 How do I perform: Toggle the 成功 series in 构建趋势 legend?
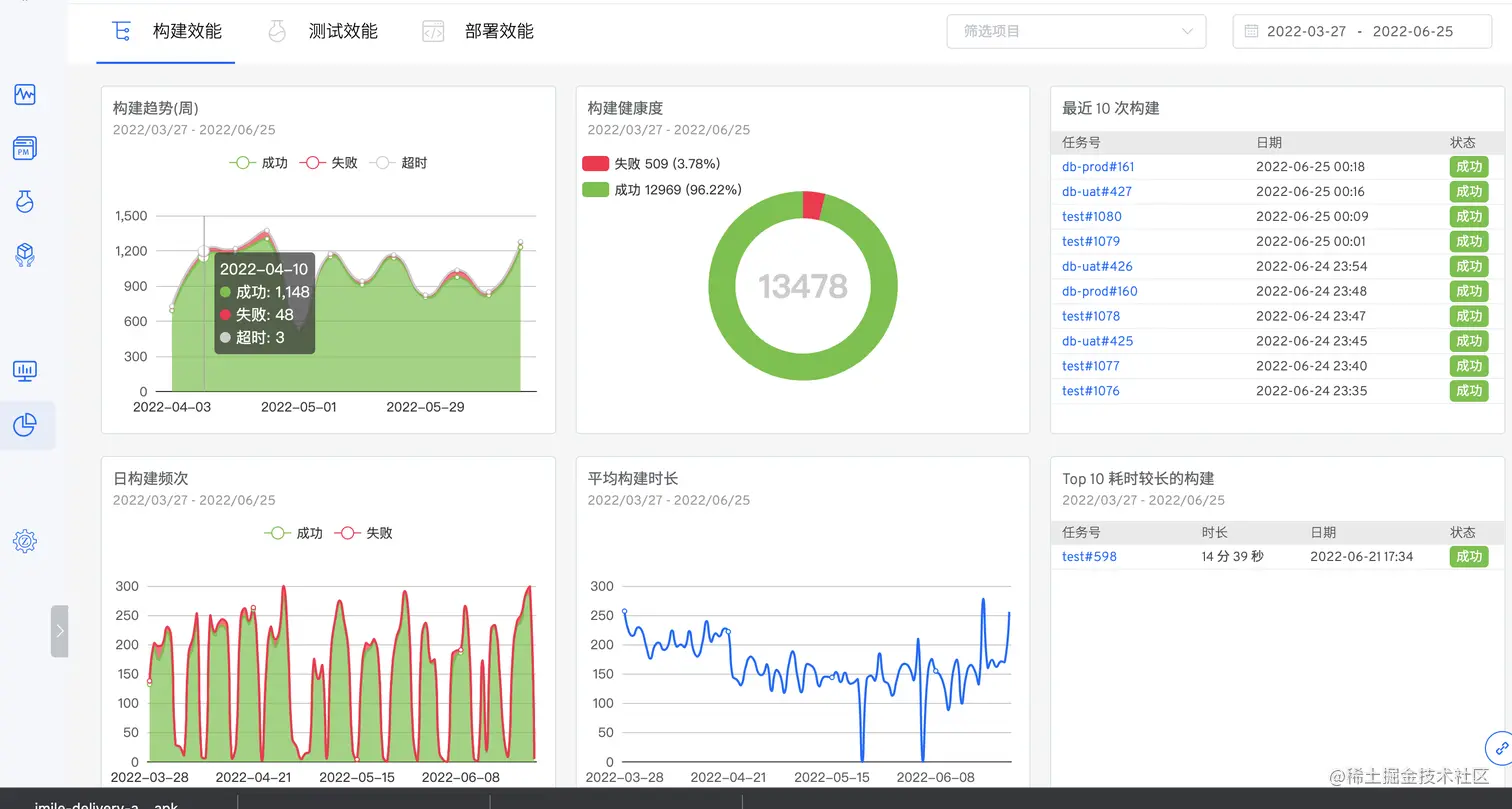point(258,163)
